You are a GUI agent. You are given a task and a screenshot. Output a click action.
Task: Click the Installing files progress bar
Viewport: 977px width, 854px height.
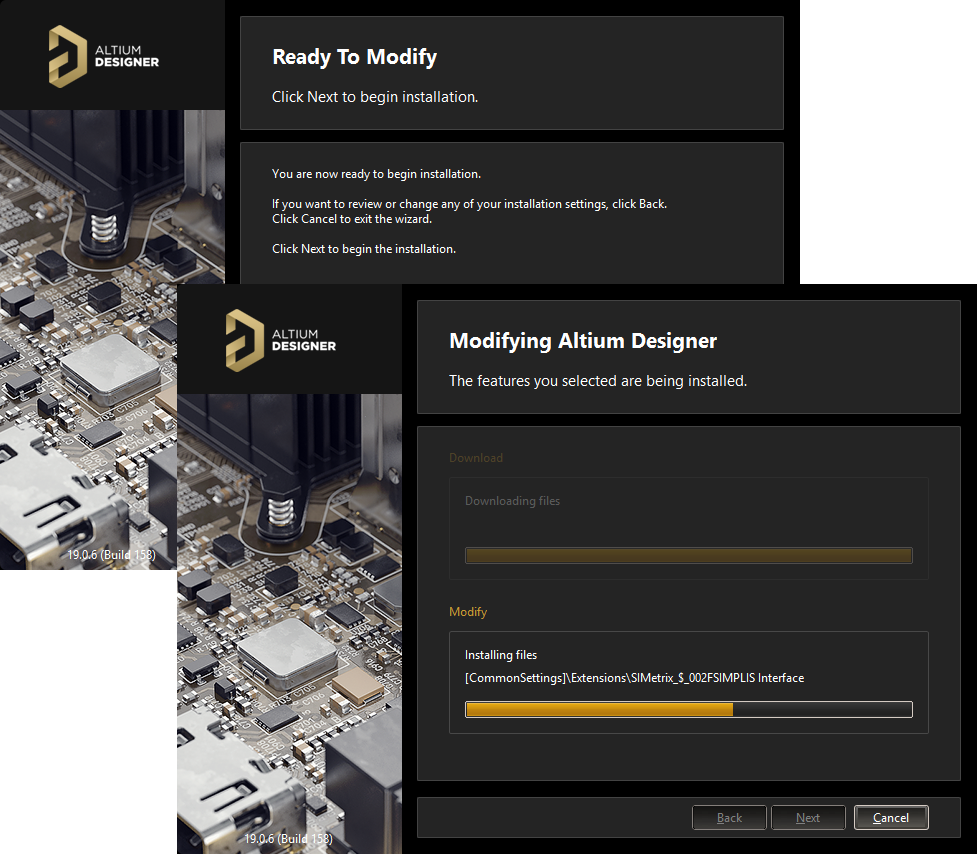688,709
